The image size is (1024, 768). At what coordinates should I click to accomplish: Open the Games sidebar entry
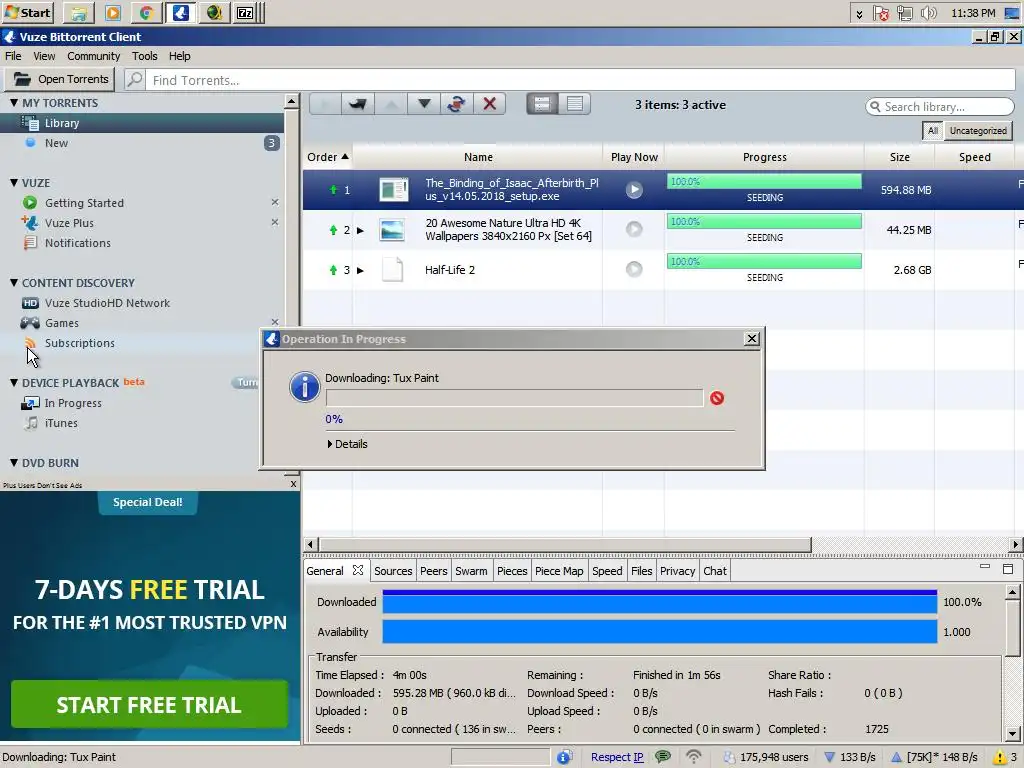[x=61, y=323]
